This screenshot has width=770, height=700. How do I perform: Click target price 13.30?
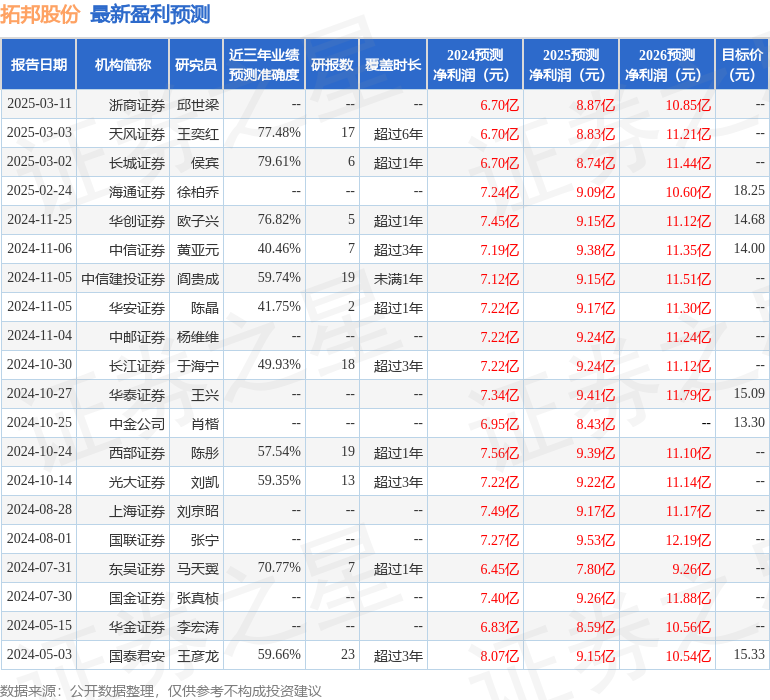click(x=749, y=422)
